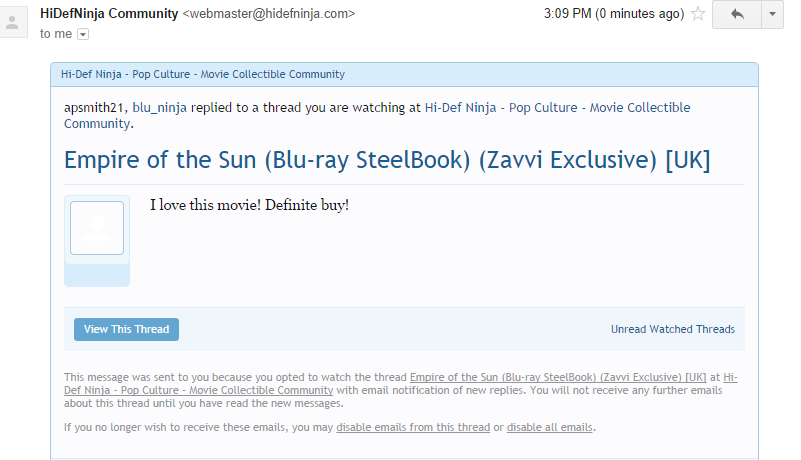Open the Hi-Def Ninja header link
Screen dimensions: 801x460
click(x=203, y=74)
